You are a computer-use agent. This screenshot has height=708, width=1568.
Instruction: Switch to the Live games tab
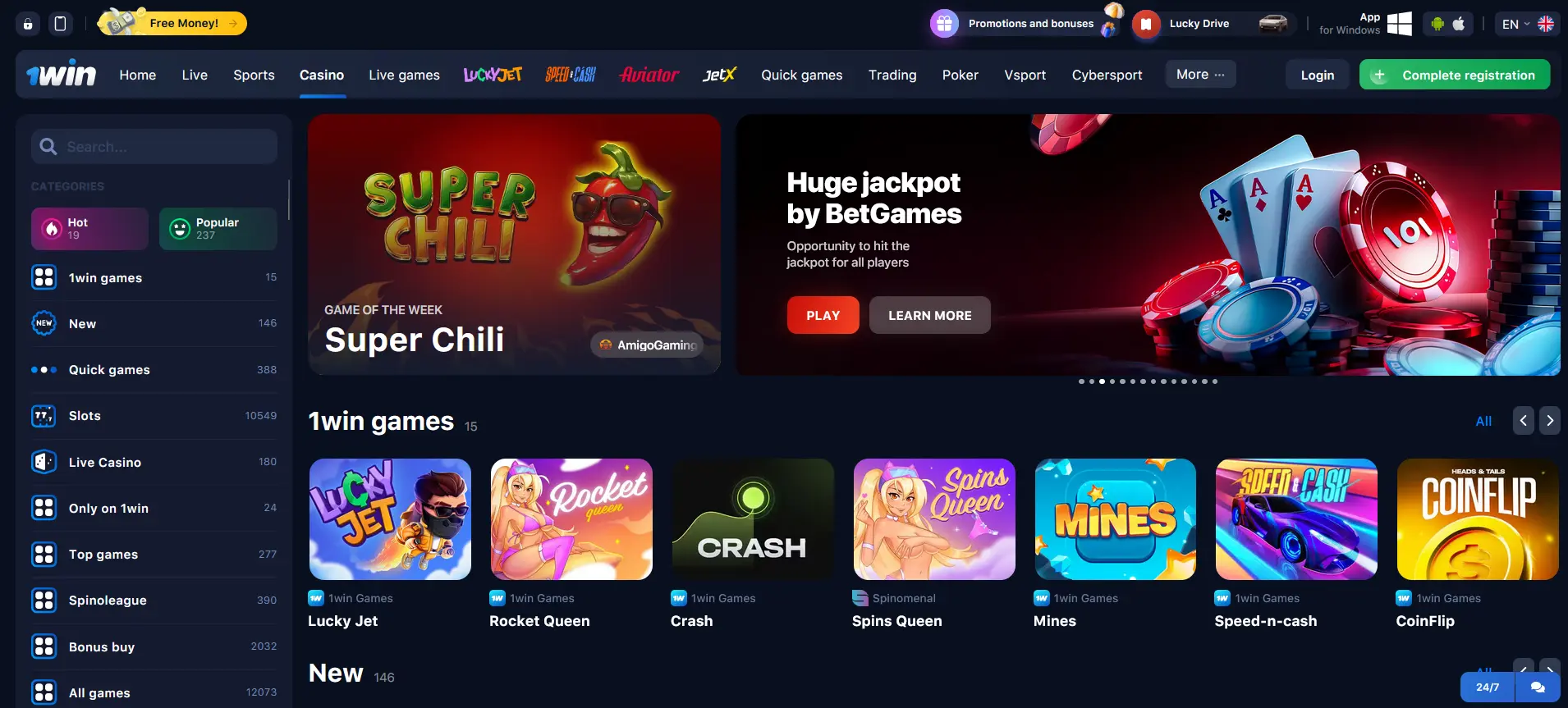tap(404, 75)
